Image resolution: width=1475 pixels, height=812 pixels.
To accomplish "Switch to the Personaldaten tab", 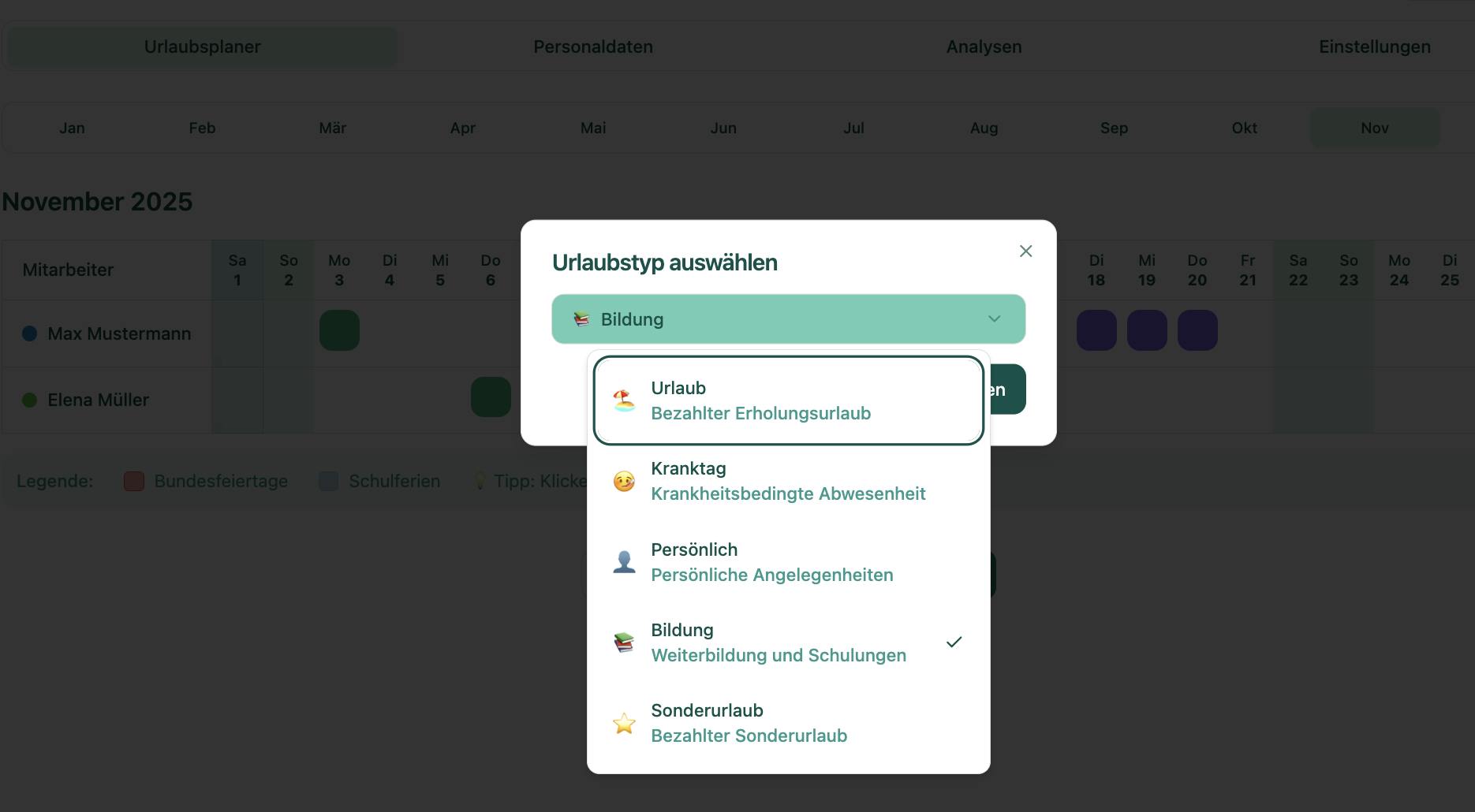I will (593, 47).
